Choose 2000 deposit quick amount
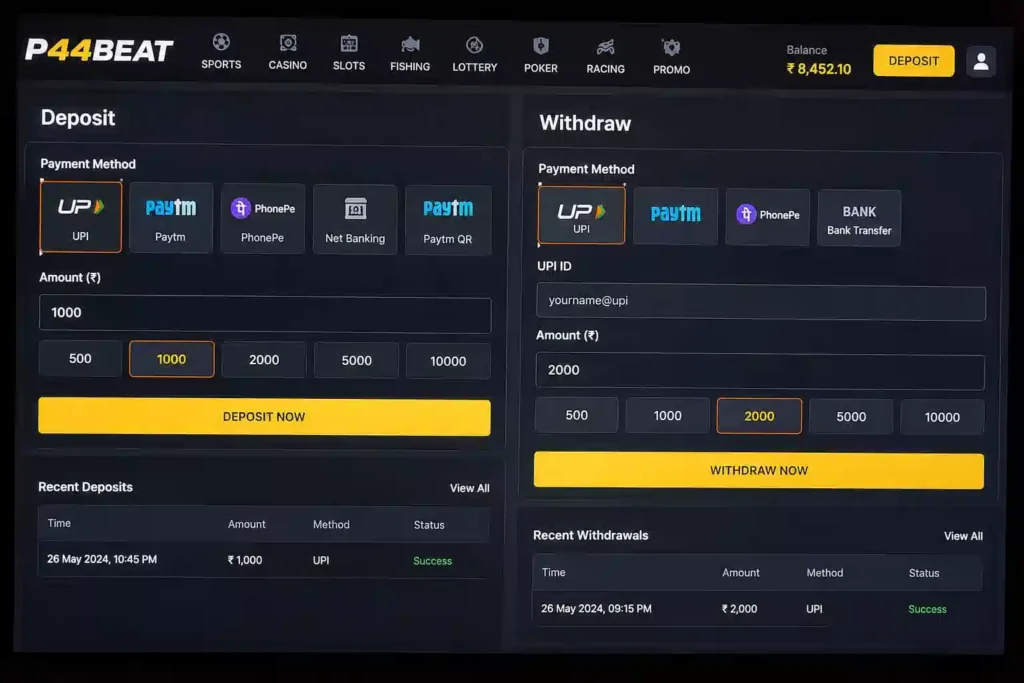The image size is (1024, 683). pos(264,360)
